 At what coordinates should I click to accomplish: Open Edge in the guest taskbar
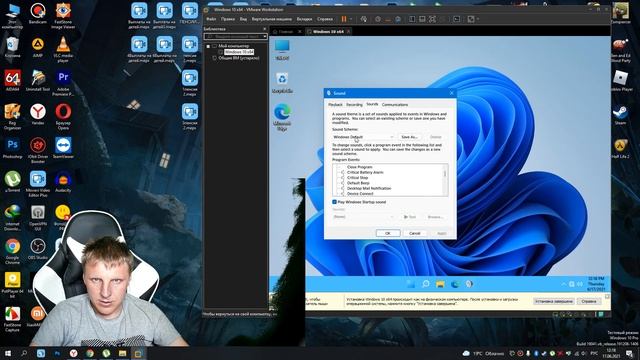click(455, 284)
